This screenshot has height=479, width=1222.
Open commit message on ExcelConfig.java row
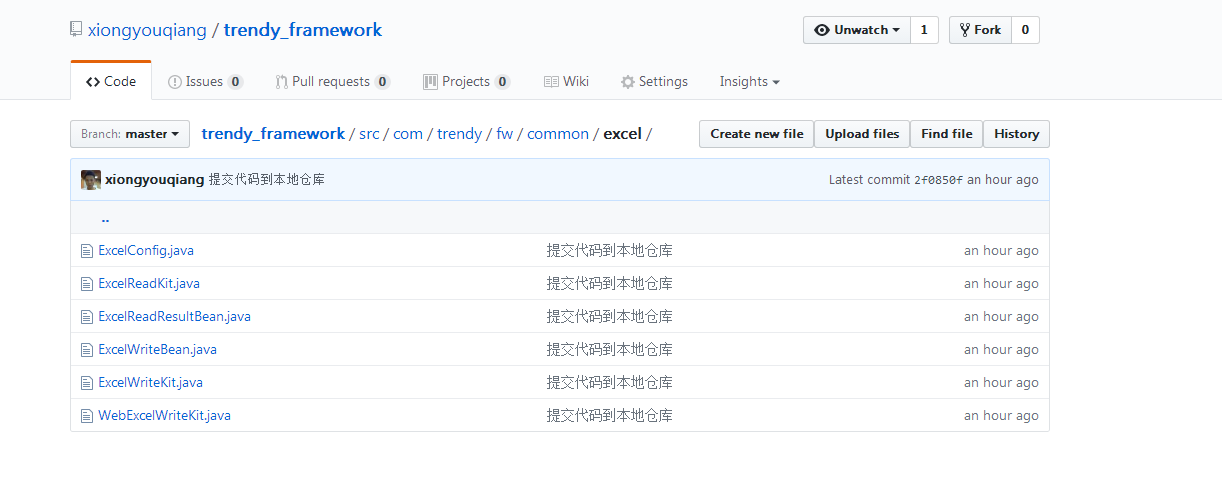[x=610, y=251]
